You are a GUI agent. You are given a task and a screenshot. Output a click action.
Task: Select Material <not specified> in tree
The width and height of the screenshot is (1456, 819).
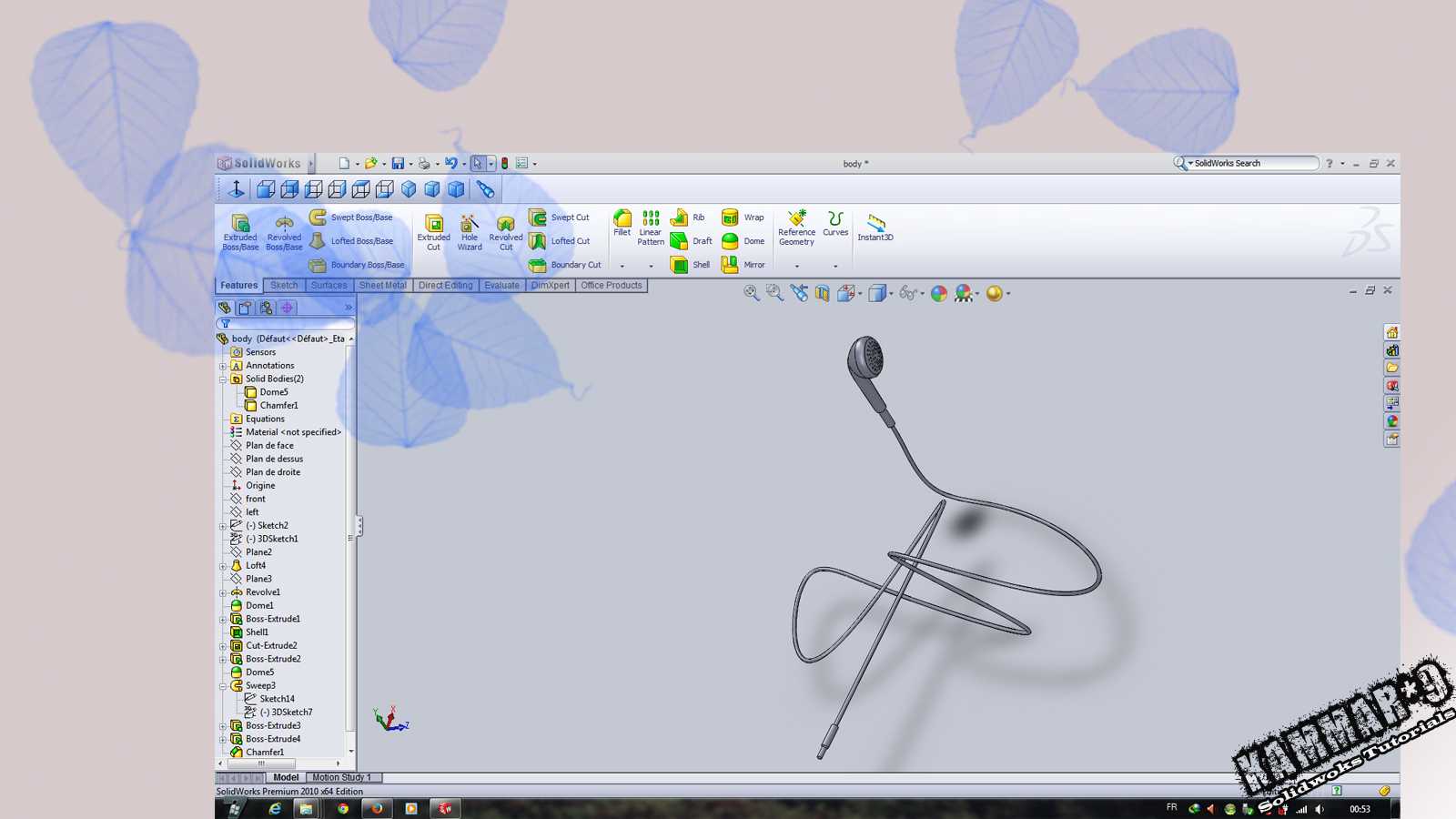286,432
